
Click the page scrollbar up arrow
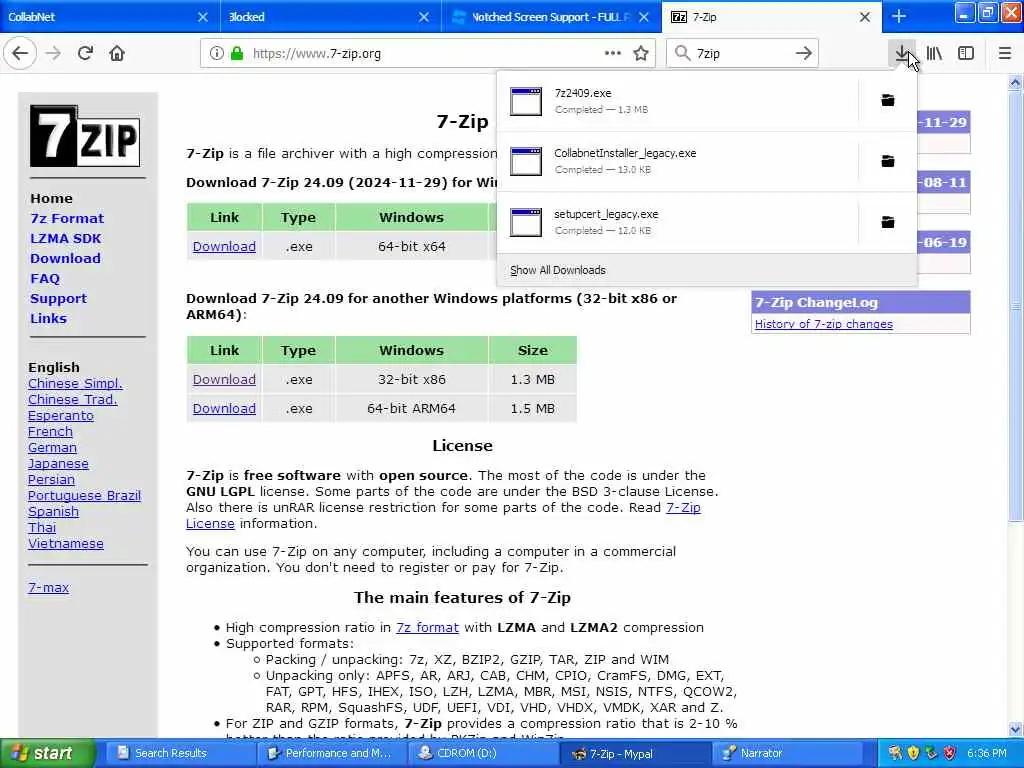tap(1015, 82)
